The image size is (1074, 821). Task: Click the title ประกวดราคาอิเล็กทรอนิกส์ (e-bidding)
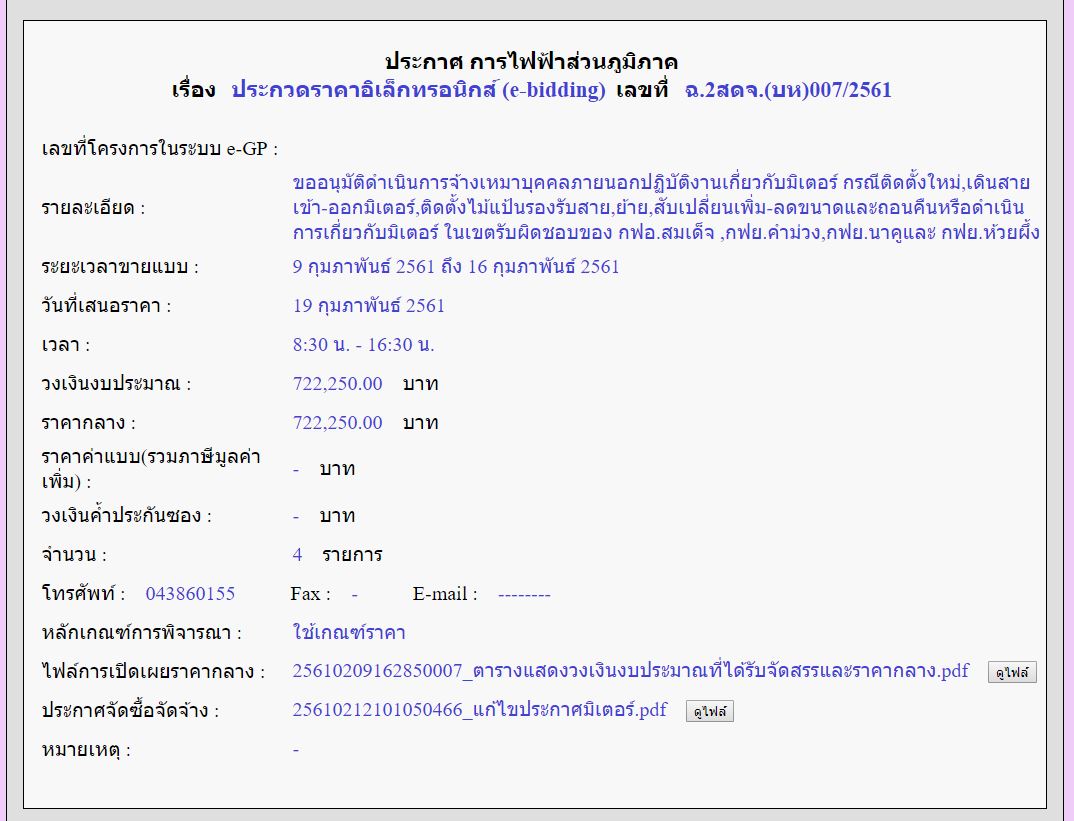(419, 90)
